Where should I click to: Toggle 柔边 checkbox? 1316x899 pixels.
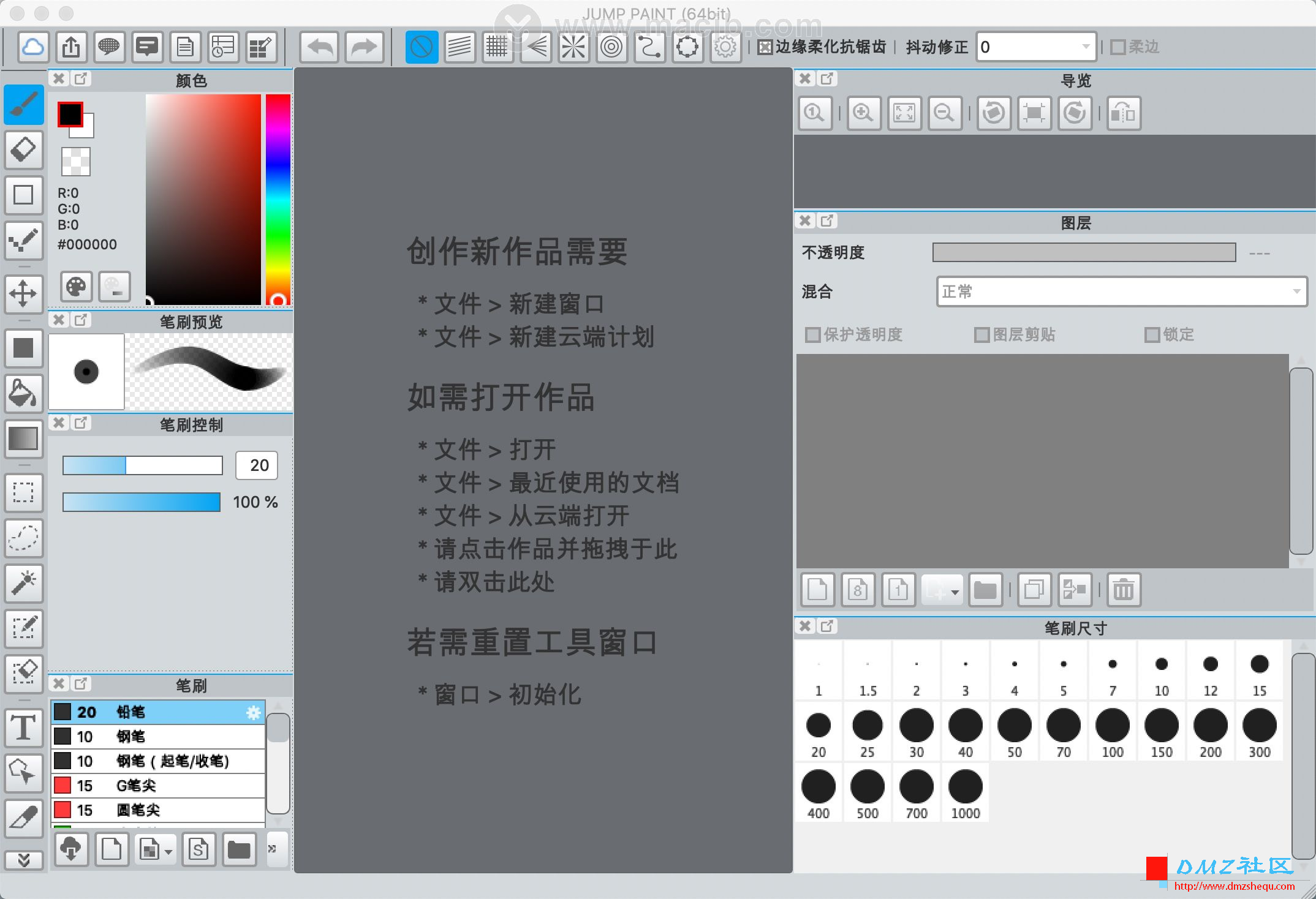1117,47
